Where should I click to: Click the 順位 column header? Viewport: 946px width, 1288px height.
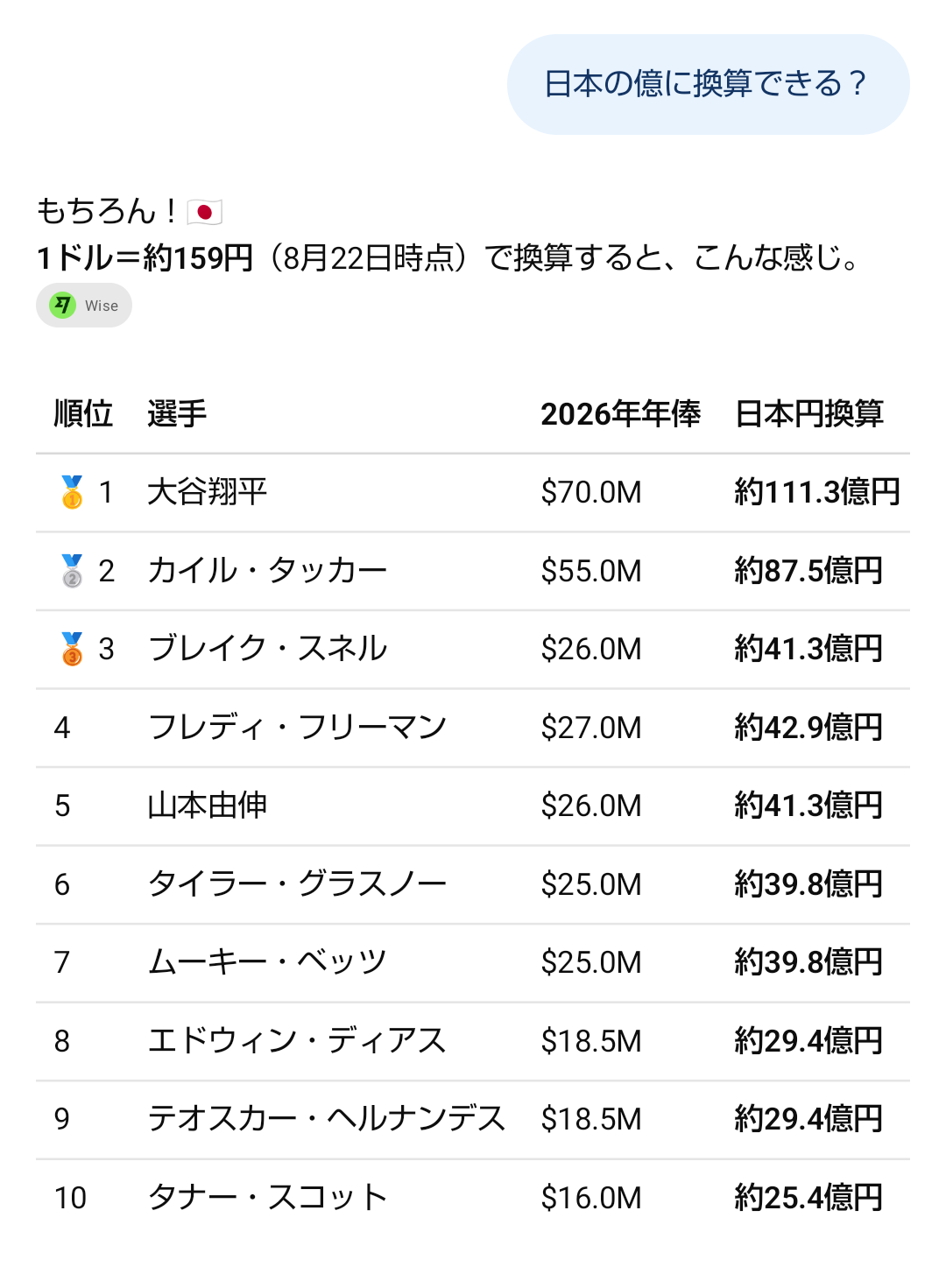84,413
